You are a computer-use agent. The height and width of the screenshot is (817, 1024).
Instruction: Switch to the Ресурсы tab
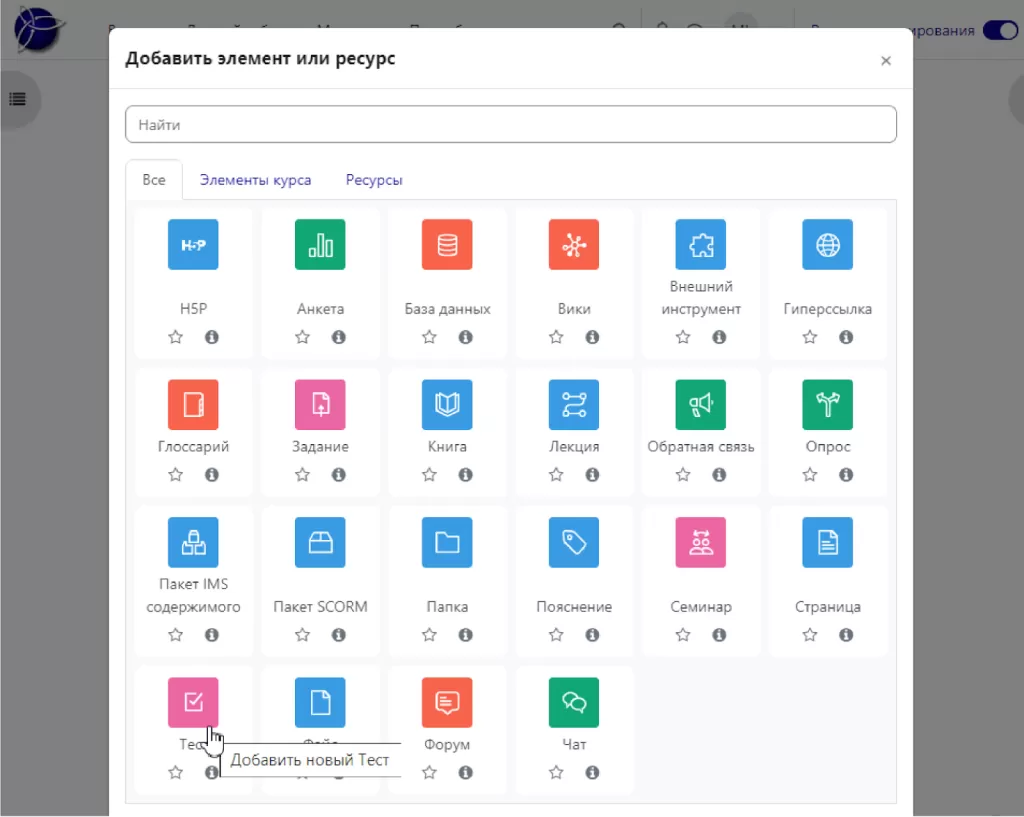(374, 180)
